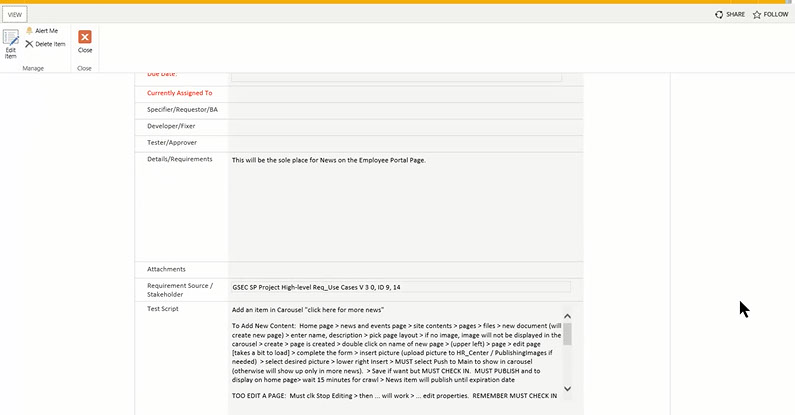The height and width of the screenshot is (415, 795).
Task: Click the Test Script scrollbar thumb
Action: point(567,334)
